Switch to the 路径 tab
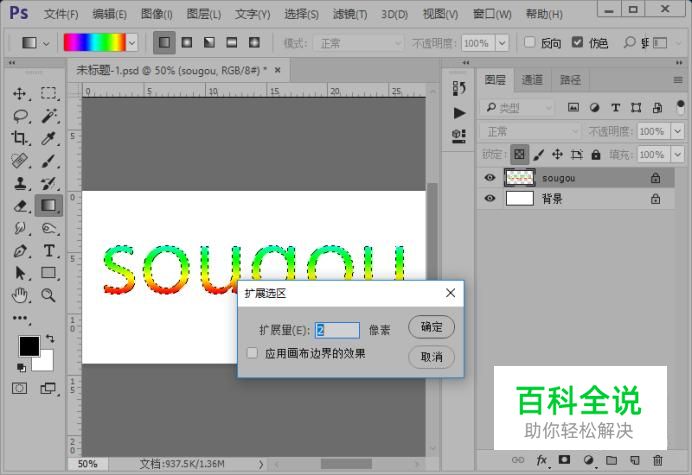 pos(570,80)
